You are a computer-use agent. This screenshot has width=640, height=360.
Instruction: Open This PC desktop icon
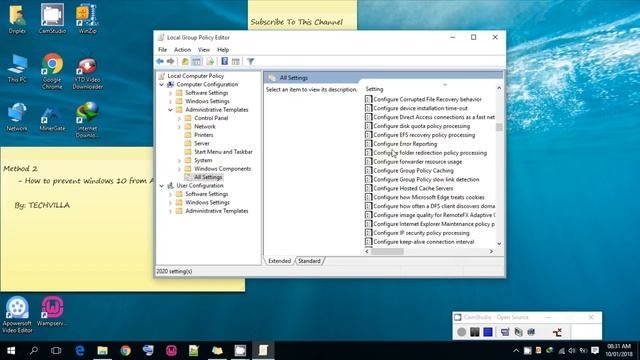click(x=17, y=68)
